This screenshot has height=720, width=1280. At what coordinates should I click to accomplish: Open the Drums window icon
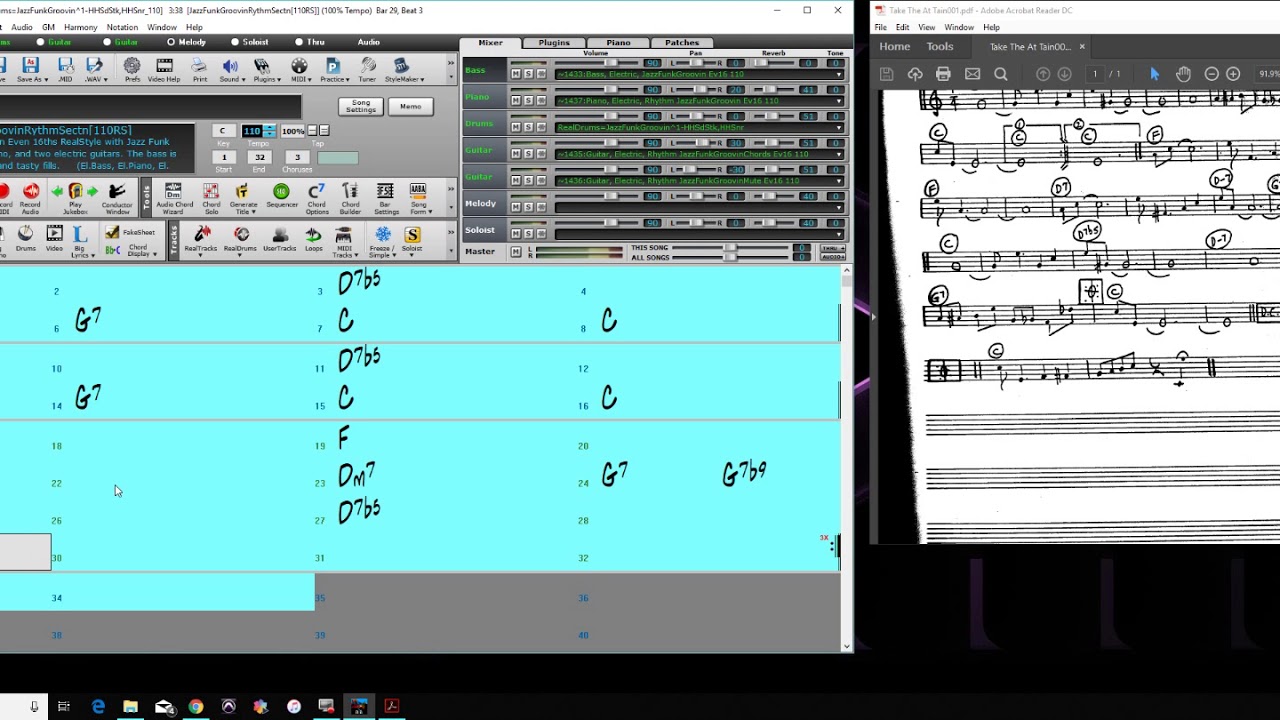(x=25, y=237)
